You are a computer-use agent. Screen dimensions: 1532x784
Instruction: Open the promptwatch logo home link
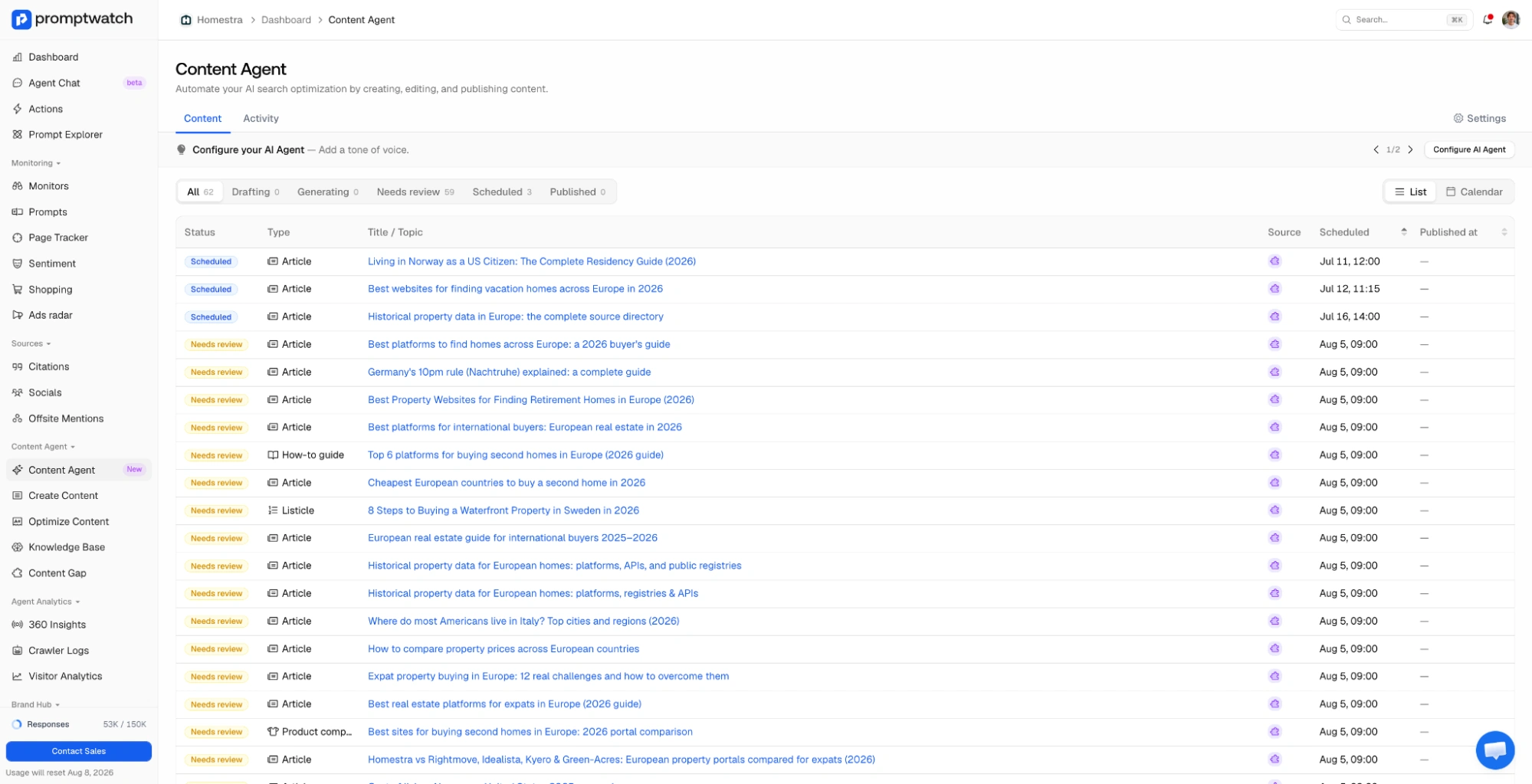(x=73, y=19)
